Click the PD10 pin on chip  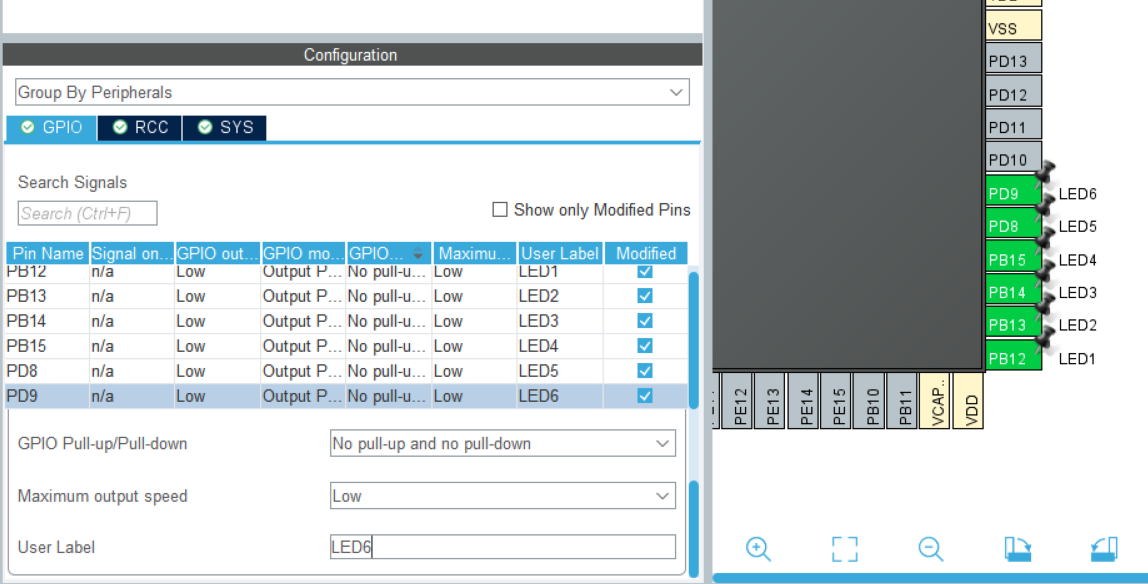(x=1013, y=158)
